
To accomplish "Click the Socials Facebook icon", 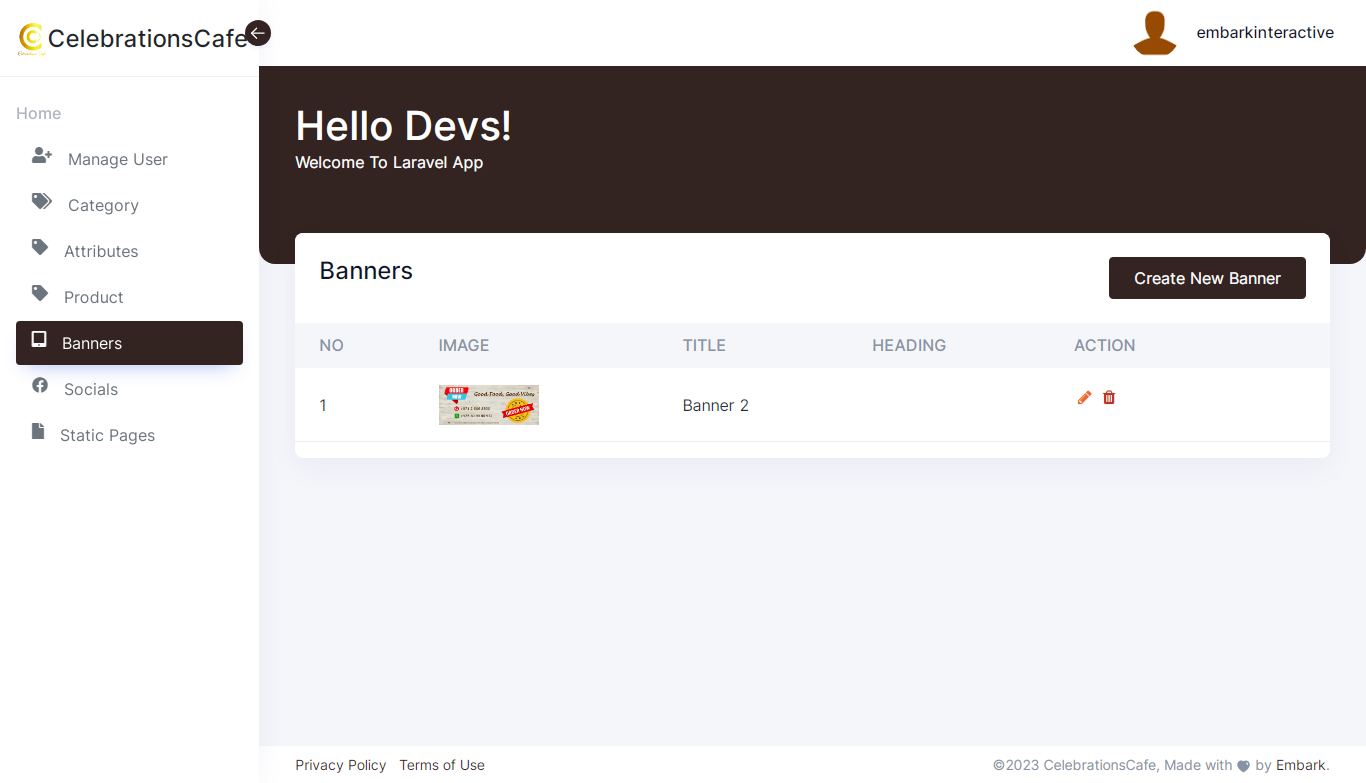I will 40,386.
